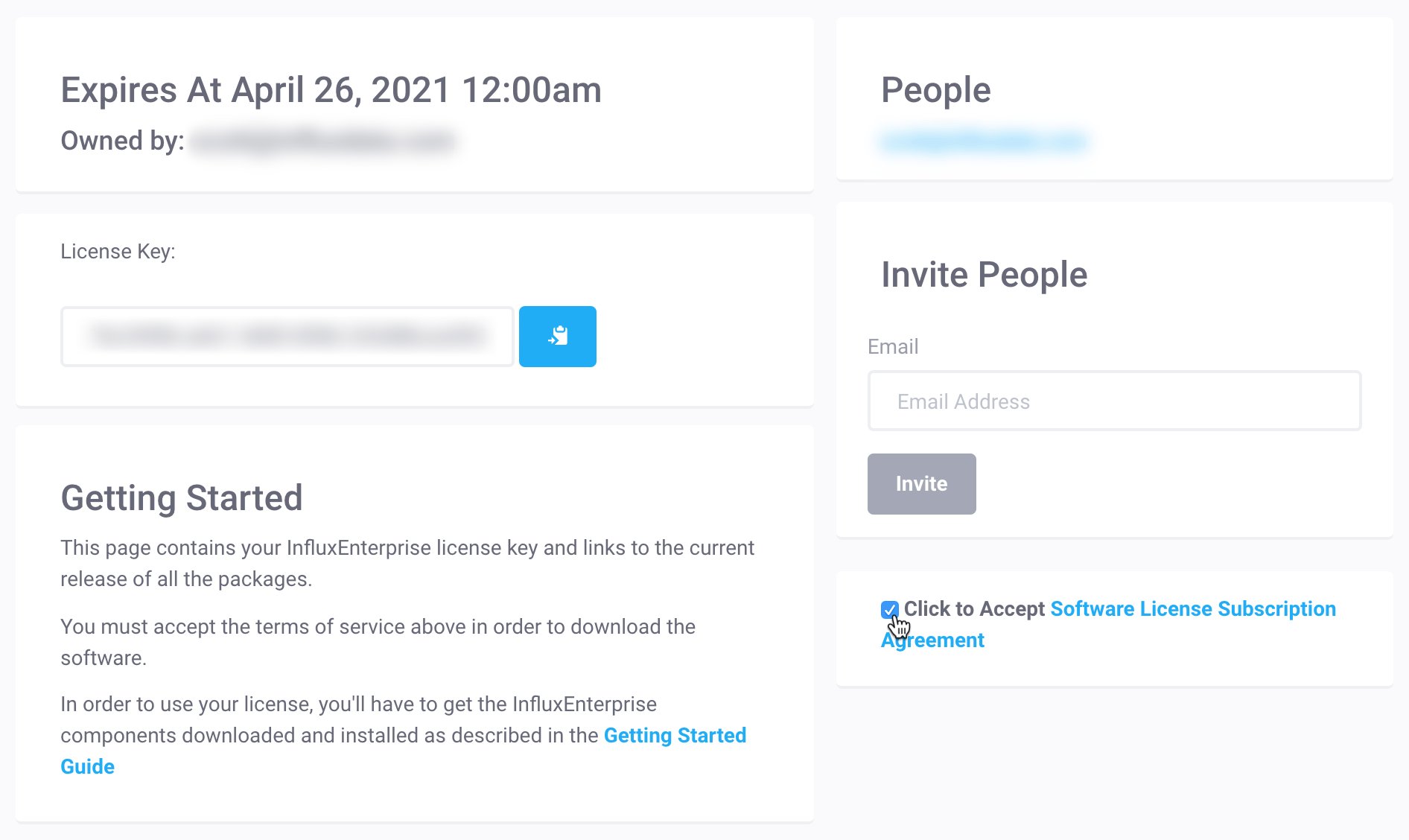Viewport: 1409px width, 840px height.
Task: Select the "Owned by:" label text
Action: (122, 141)
